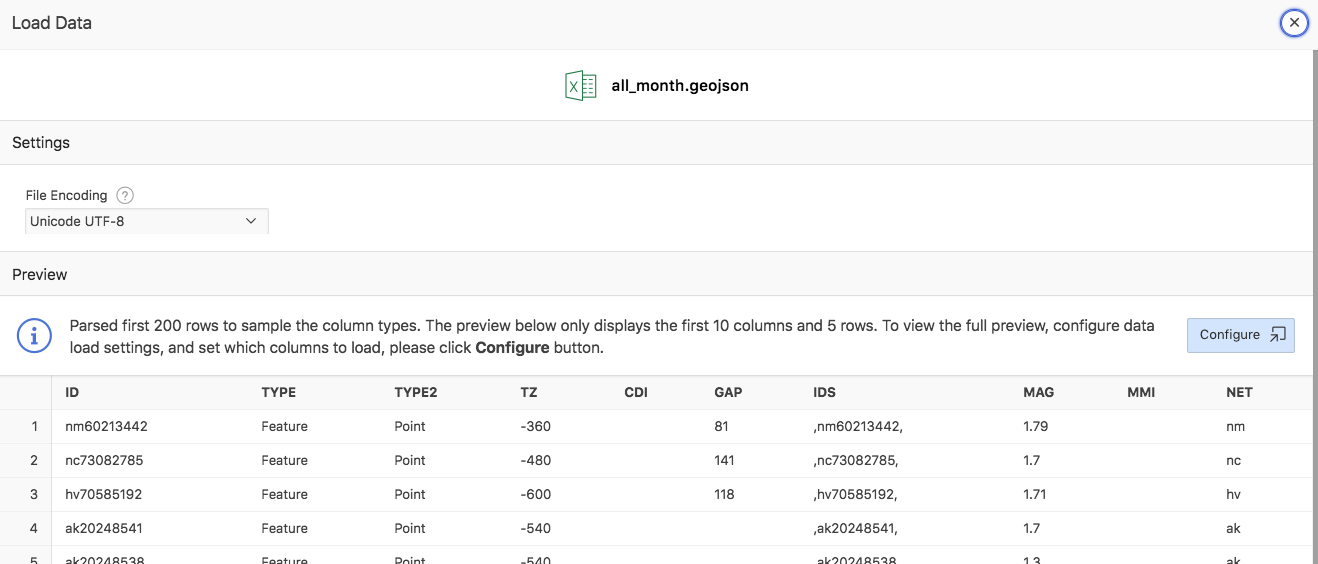Open the File Encoding dropdown
Screen dimensions: 1318x564
[146, 221]
